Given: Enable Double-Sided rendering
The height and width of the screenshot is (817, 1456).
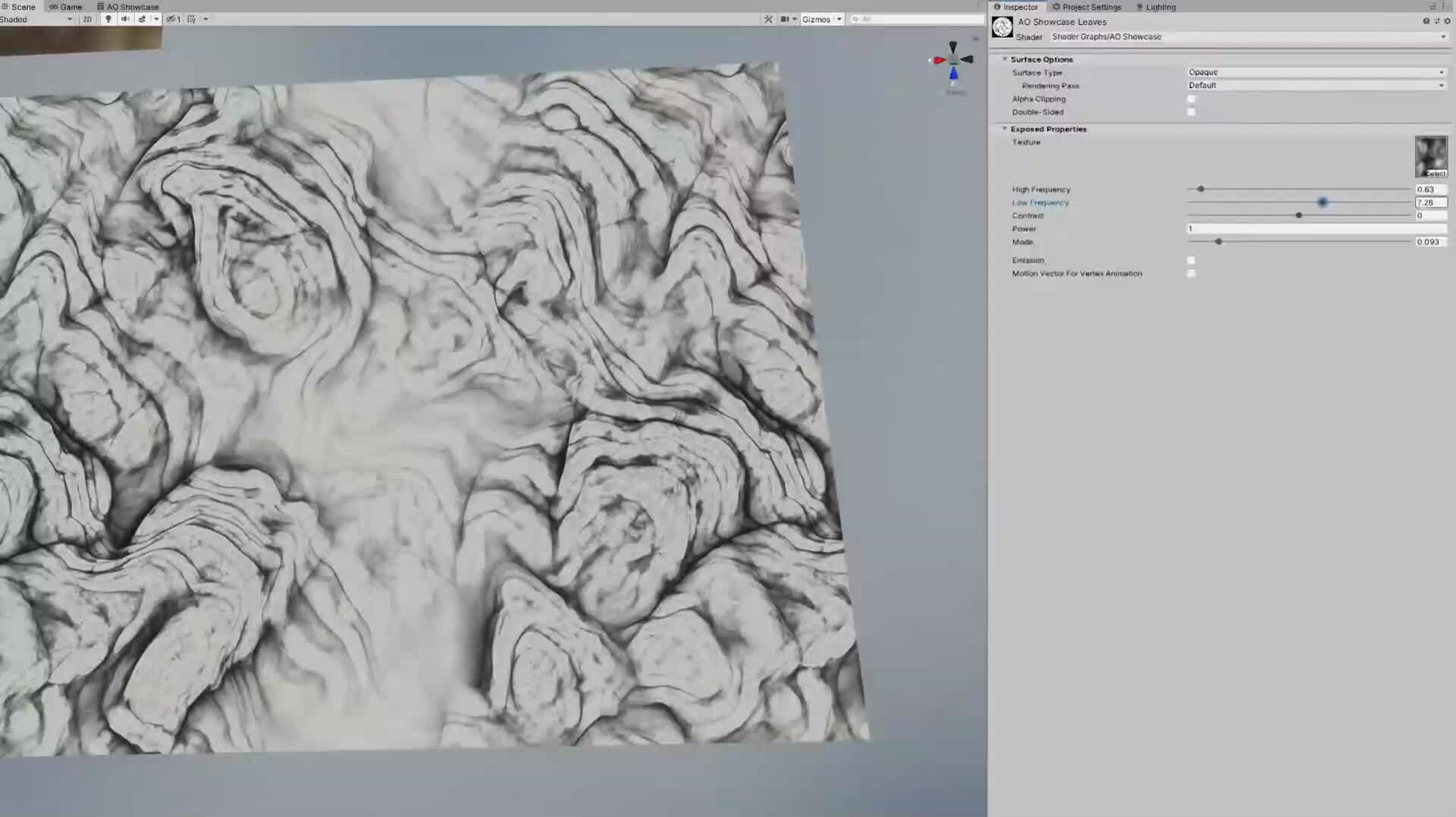Looking at the screenshot, I should [1191, 111].
